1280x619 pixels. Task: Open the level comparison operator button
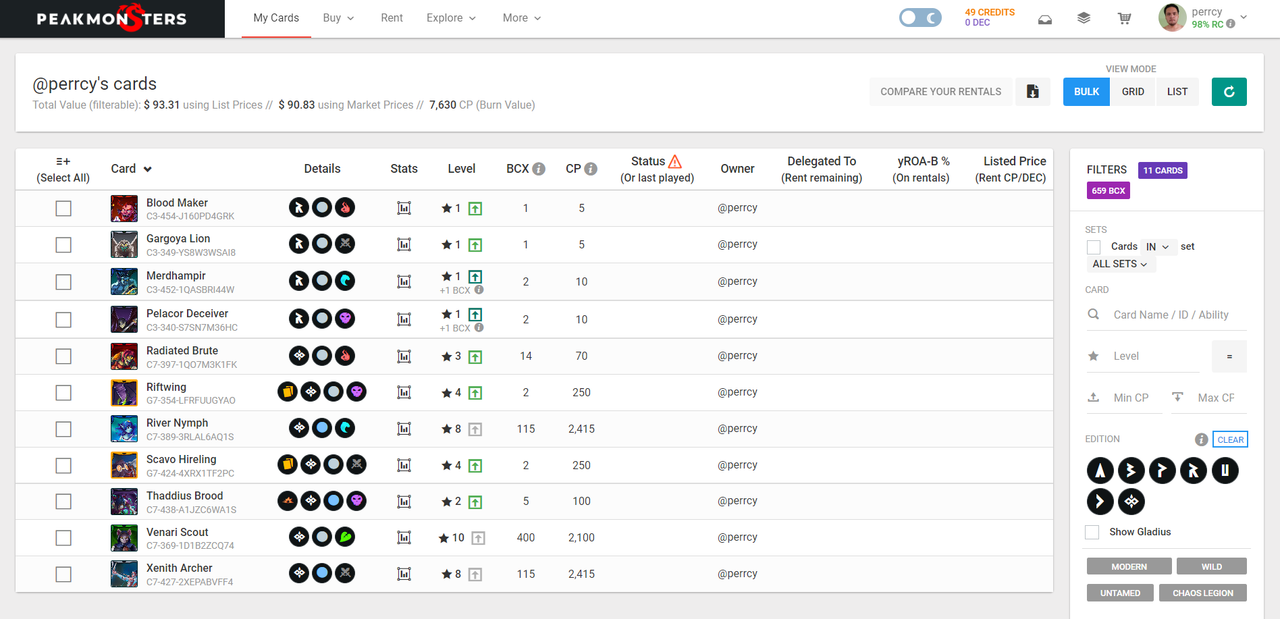pos(1229,356)
